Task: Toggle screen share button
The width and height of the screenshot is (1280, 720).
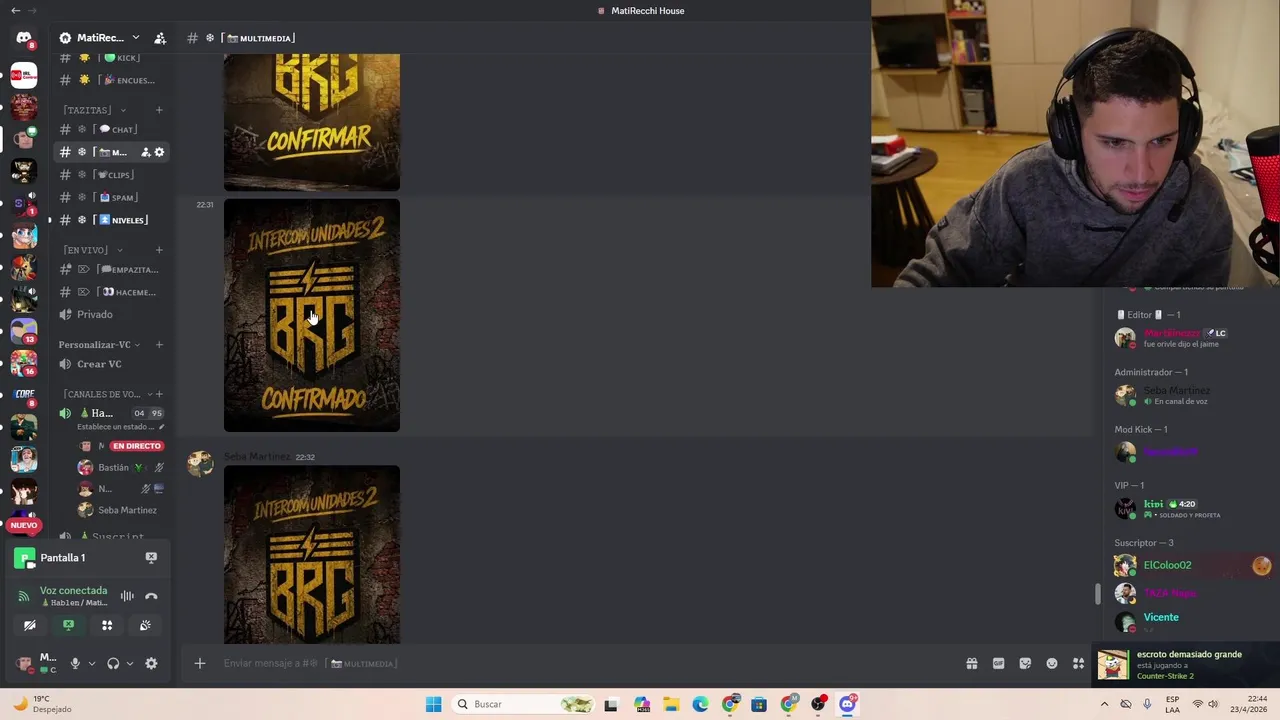Action: pyautogui.click(x=68, y=625)
